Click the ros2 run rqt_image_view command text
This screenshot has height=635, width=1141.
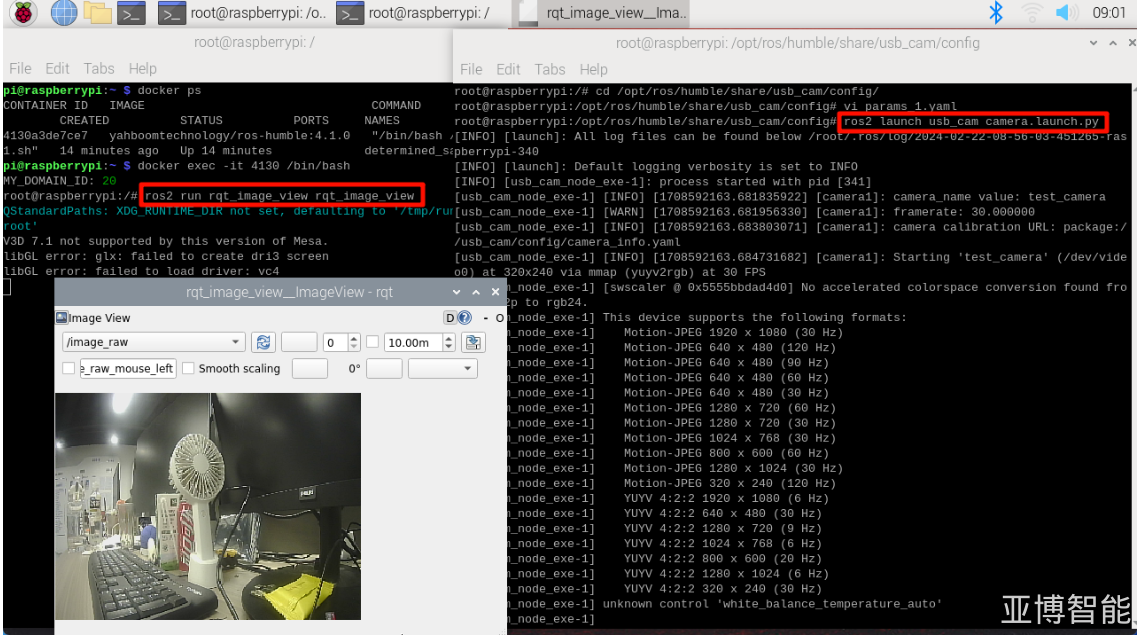coord(279,196)
